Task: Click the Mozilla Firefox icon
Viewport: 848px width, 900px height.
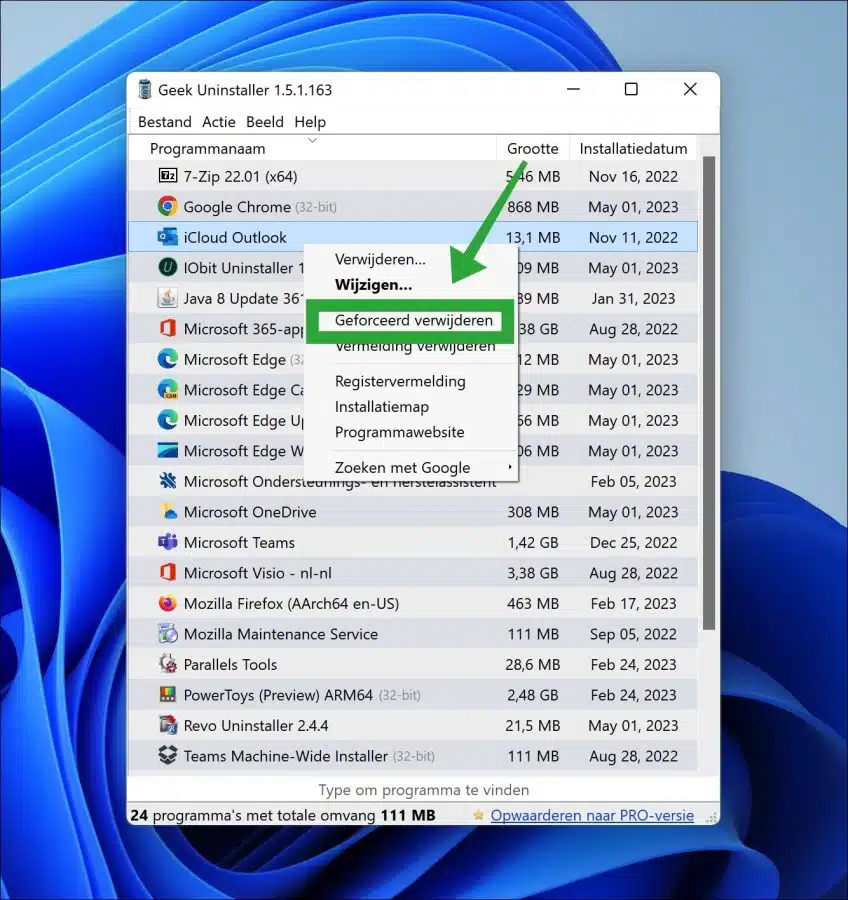Action: pyautogui.click(x=168, y=603)
